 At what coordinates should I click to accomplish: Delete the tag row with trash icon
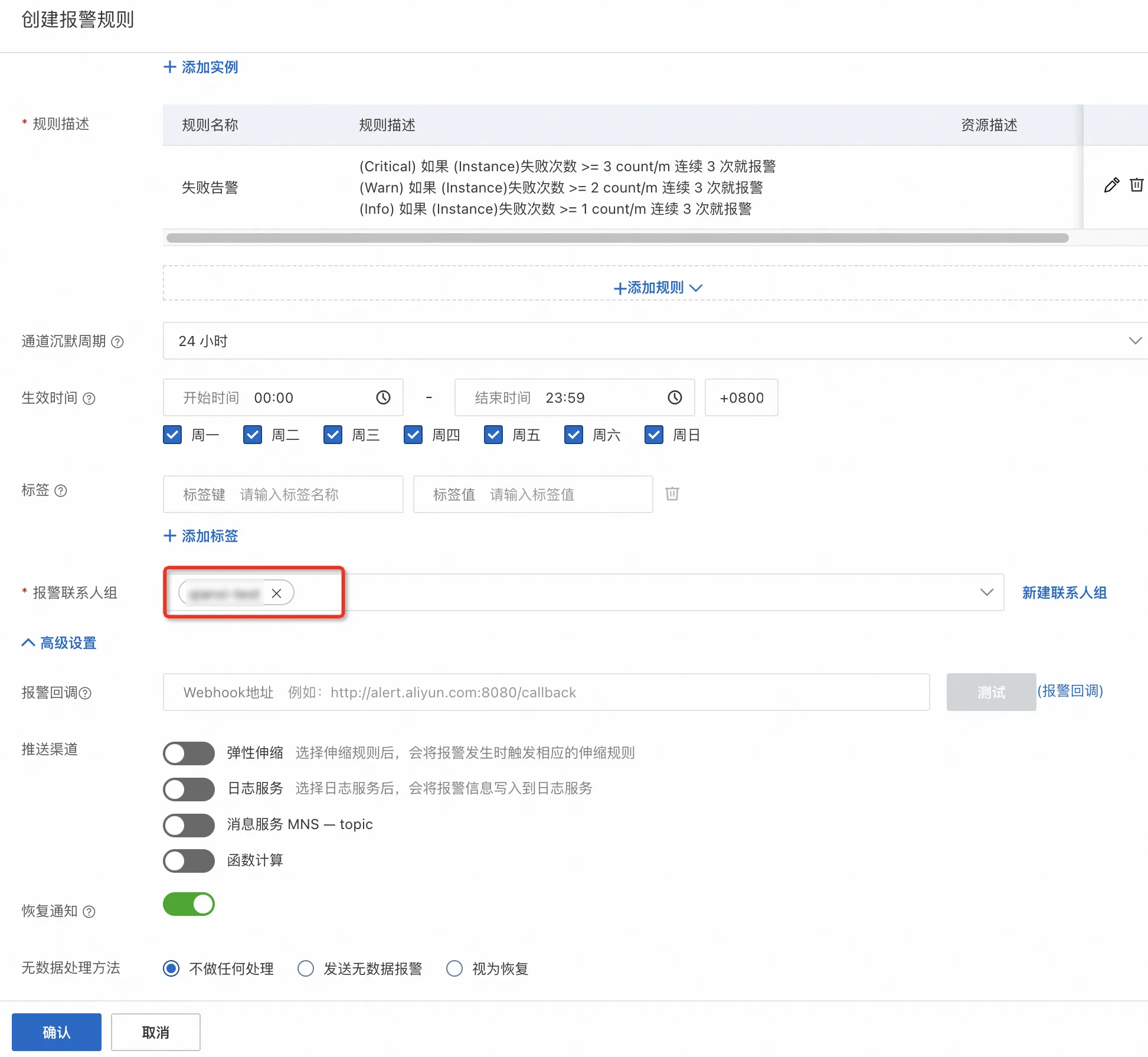(x=672, y=494)
